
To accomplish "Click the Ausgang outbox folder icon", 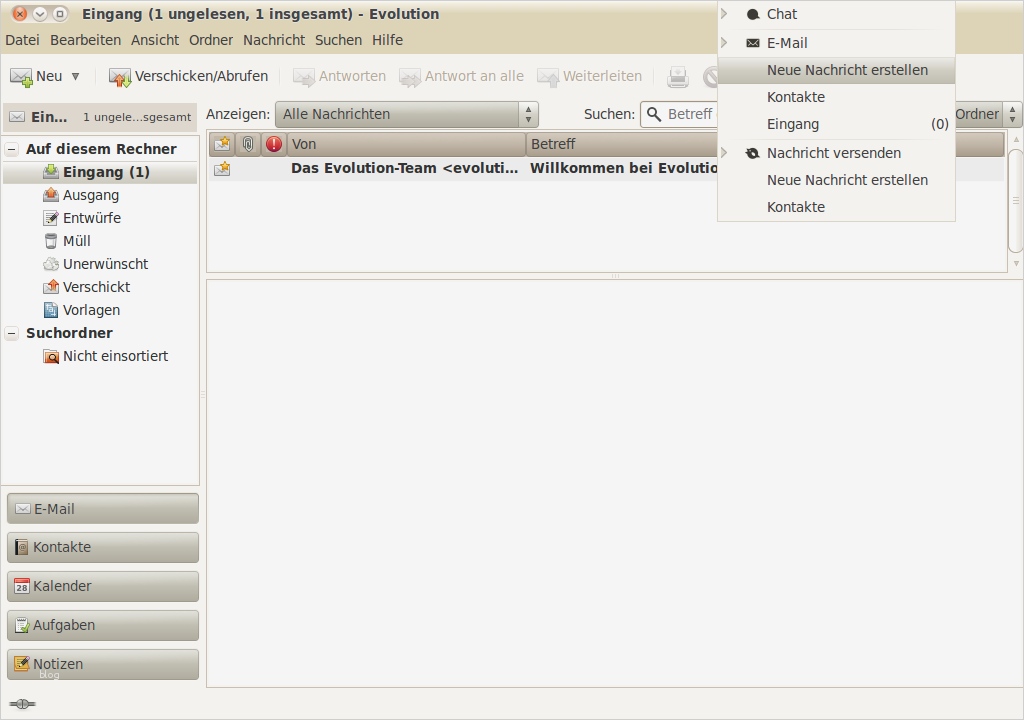I will point(51,195).
